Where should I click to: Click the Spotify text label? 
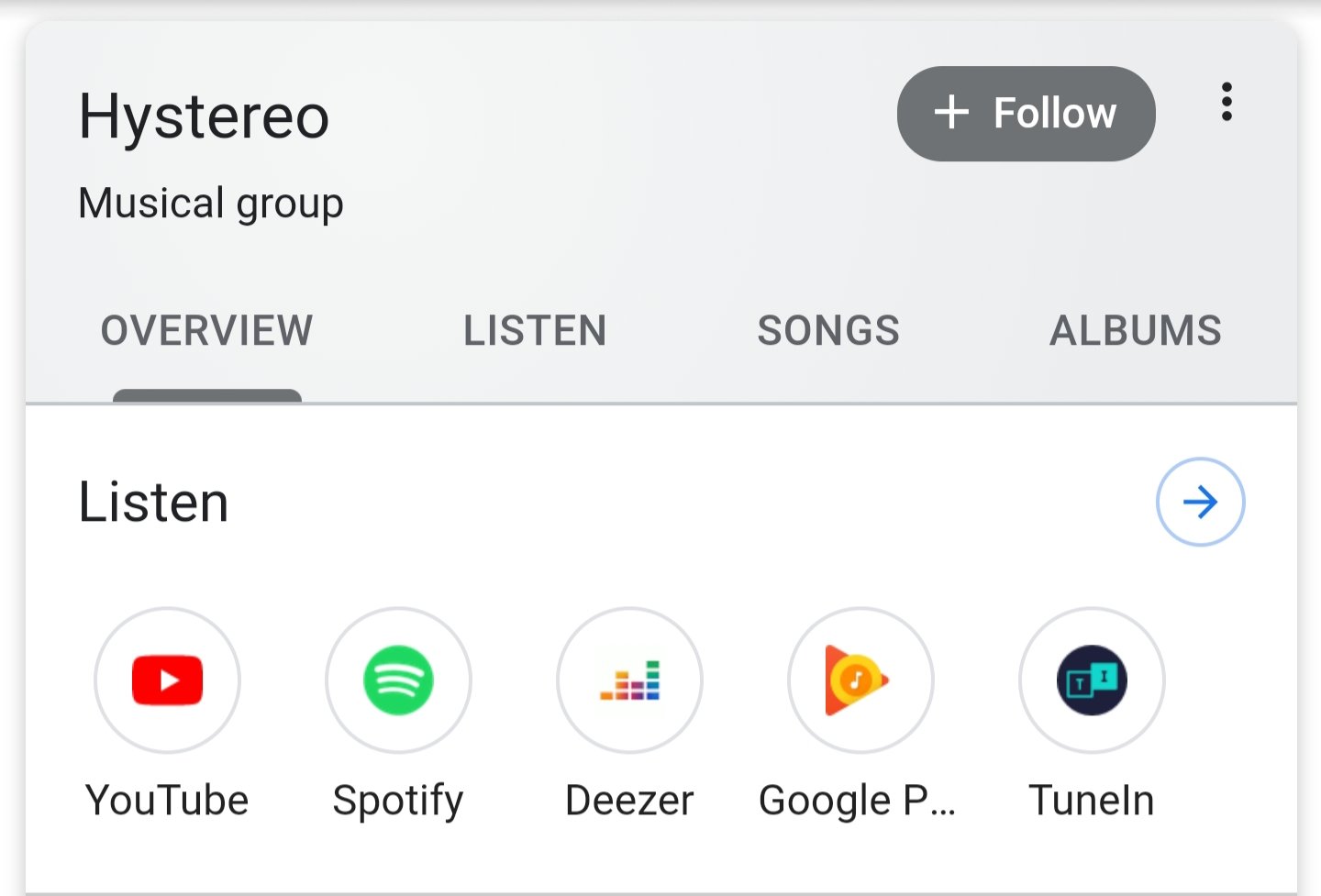[x=398, y=802]
